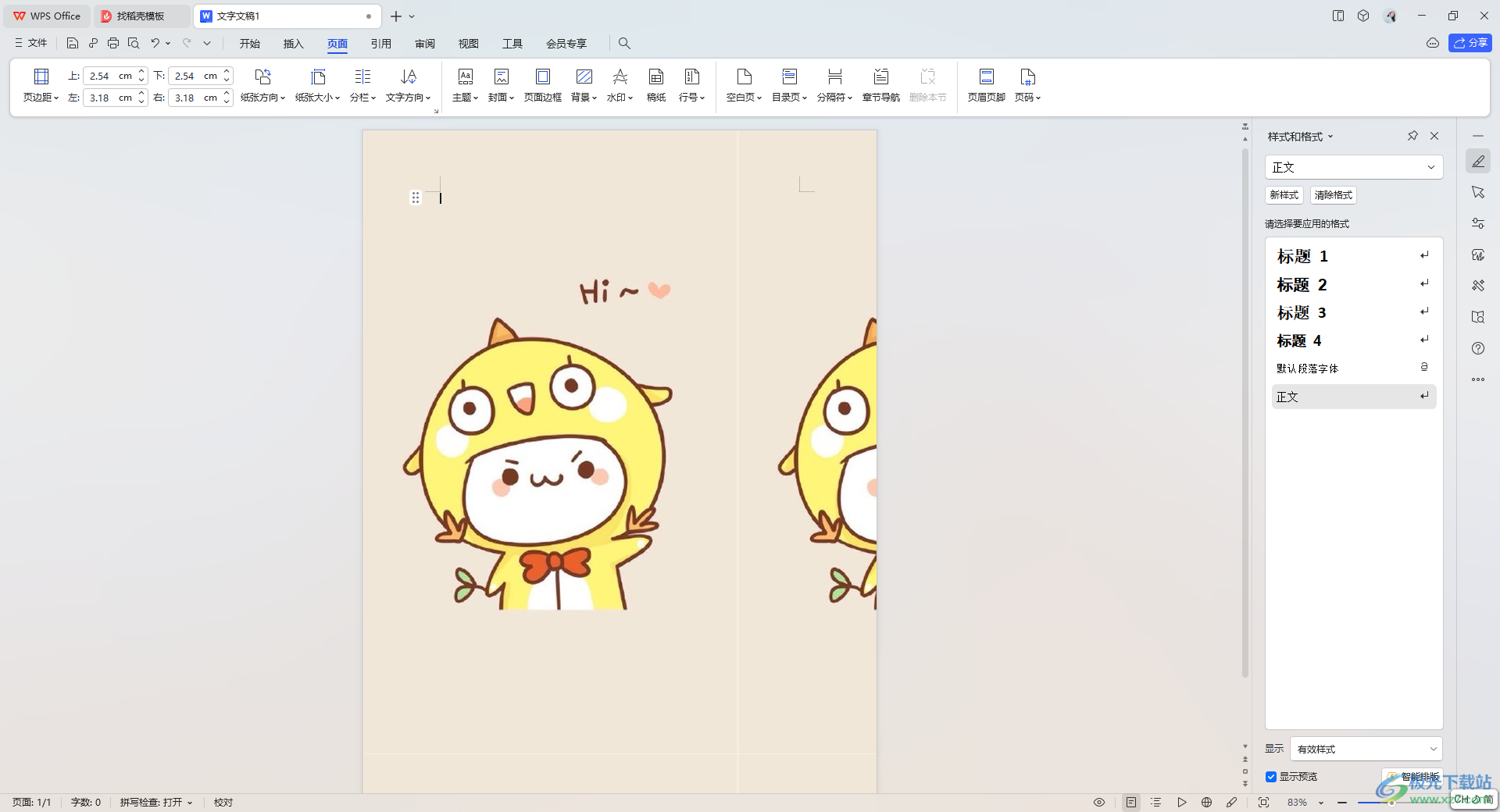This screenshot has height=812, width=1500.
Task: Expand the quick access toolbar customize arrow
Action: pyautogui.click(x=207, y=43)
